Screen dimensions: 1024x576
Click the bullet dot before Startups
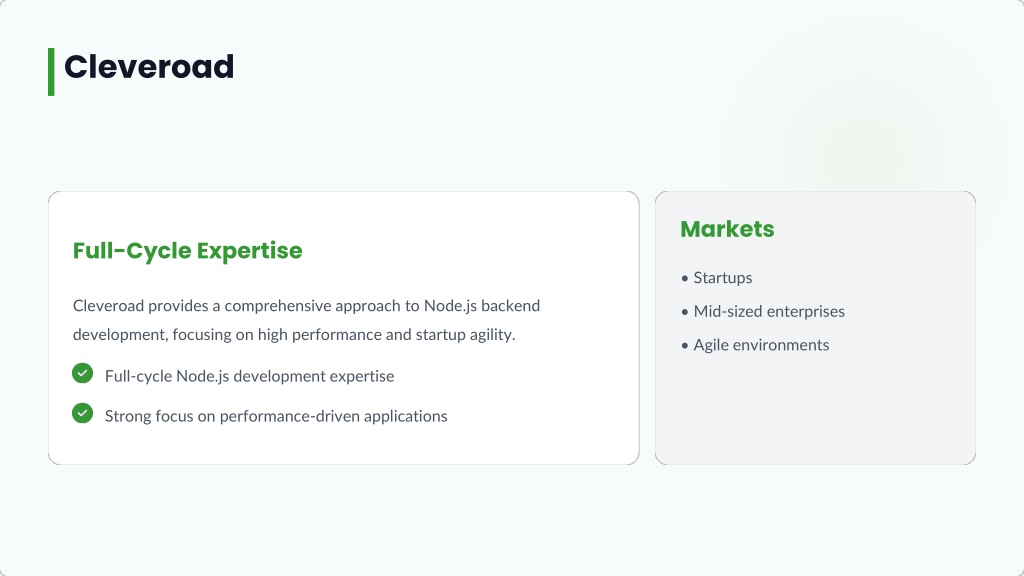[x=685, y=278]
